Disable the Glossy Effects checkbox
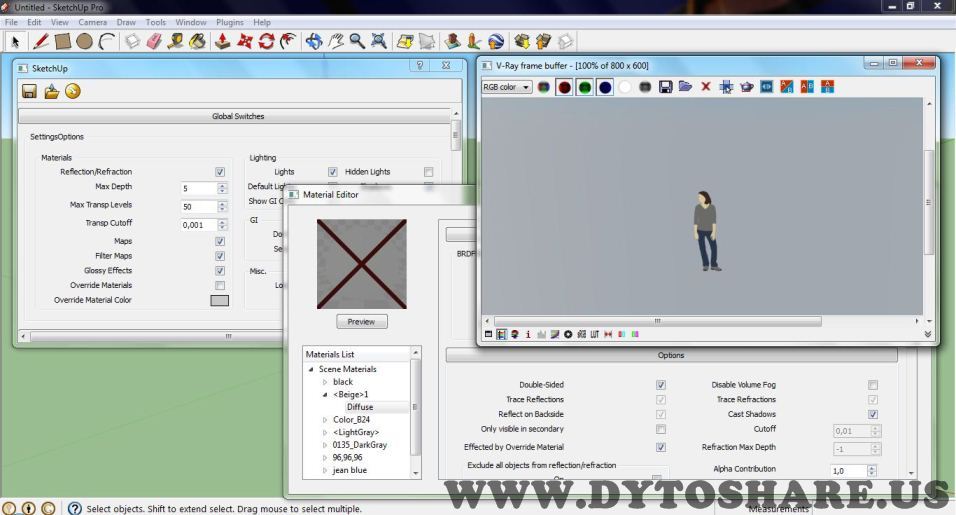956x515 pixels. pyautogui.click(x=220, y=271)
